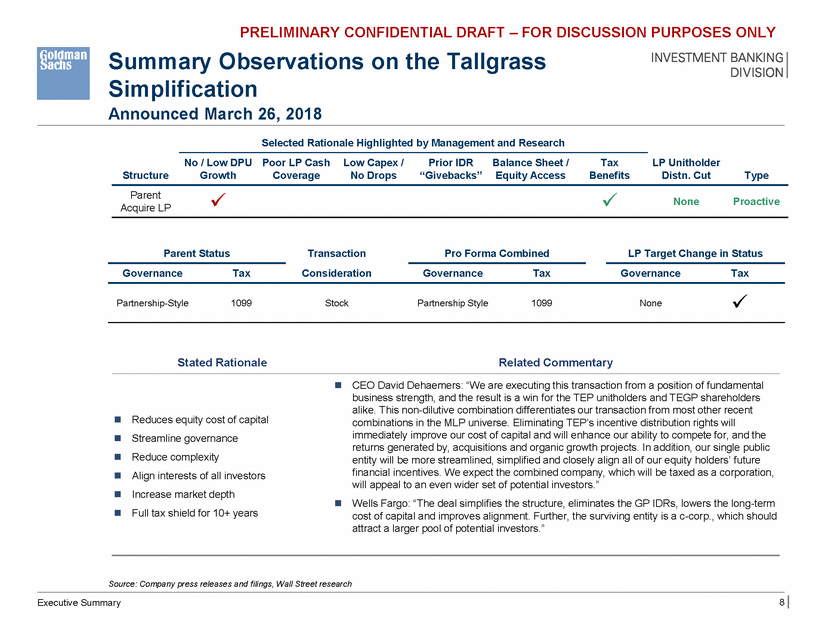This screenshot has width=822, height=635.
Task: Click the square bullet beside Reduces equity cost of capital
Action: point(118,419)
